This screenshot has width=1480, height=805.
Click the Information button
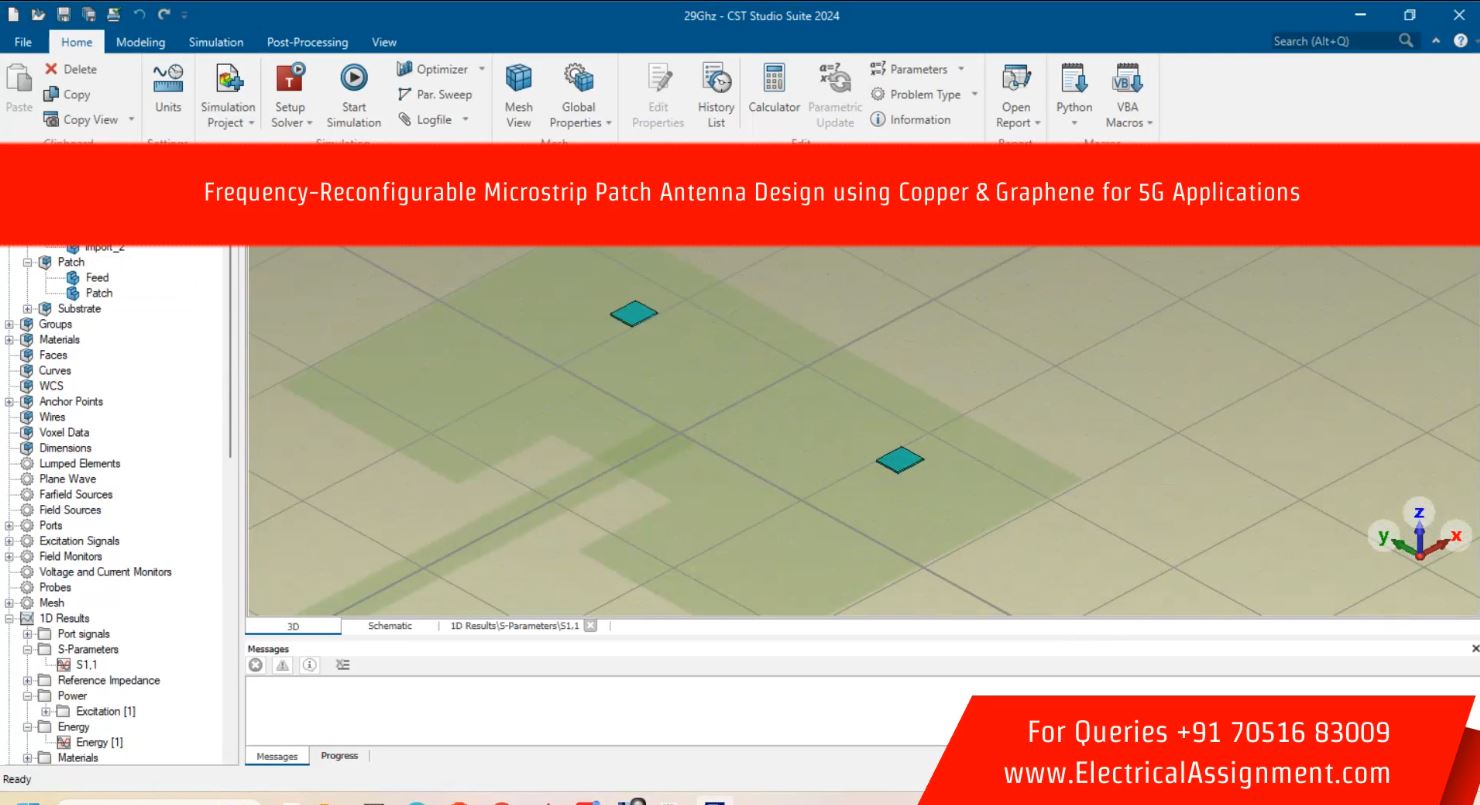pyautogui.click(x=911, y=120)
